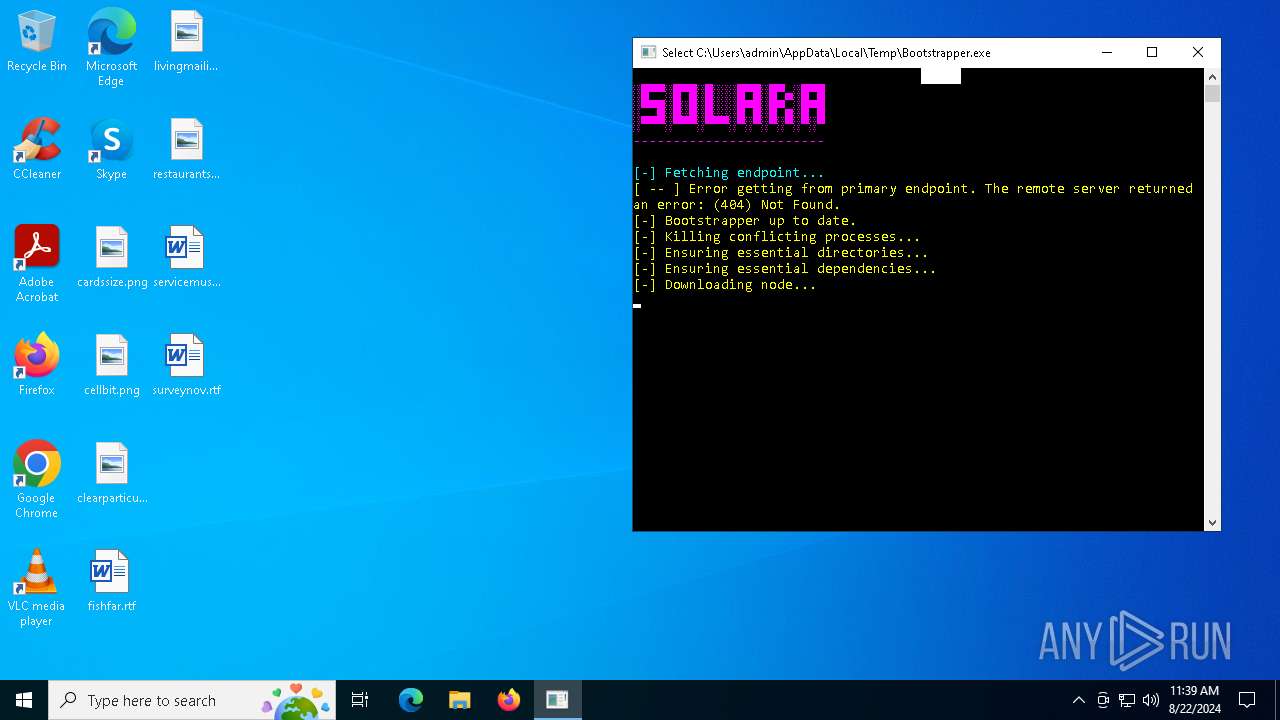Viewport: 1280px width, 720px height.
Task: Open the Recycle Bin desktop icon
Action: (x=37, y=41)
